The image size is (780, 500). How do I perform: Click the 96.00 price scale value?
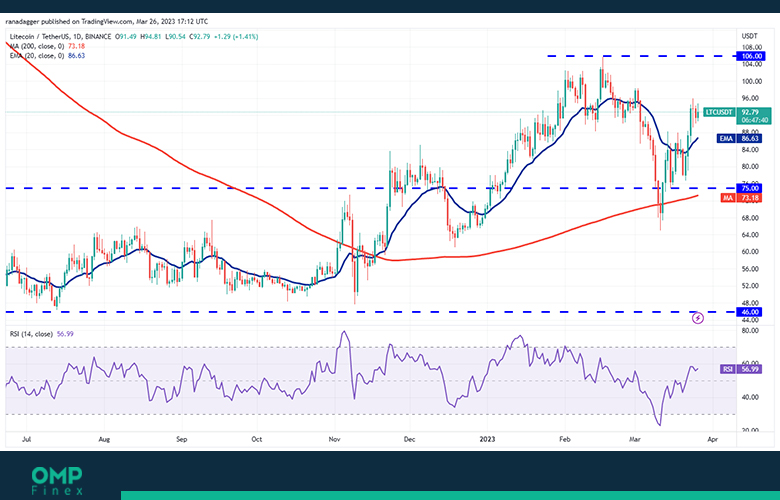[752, 98]
